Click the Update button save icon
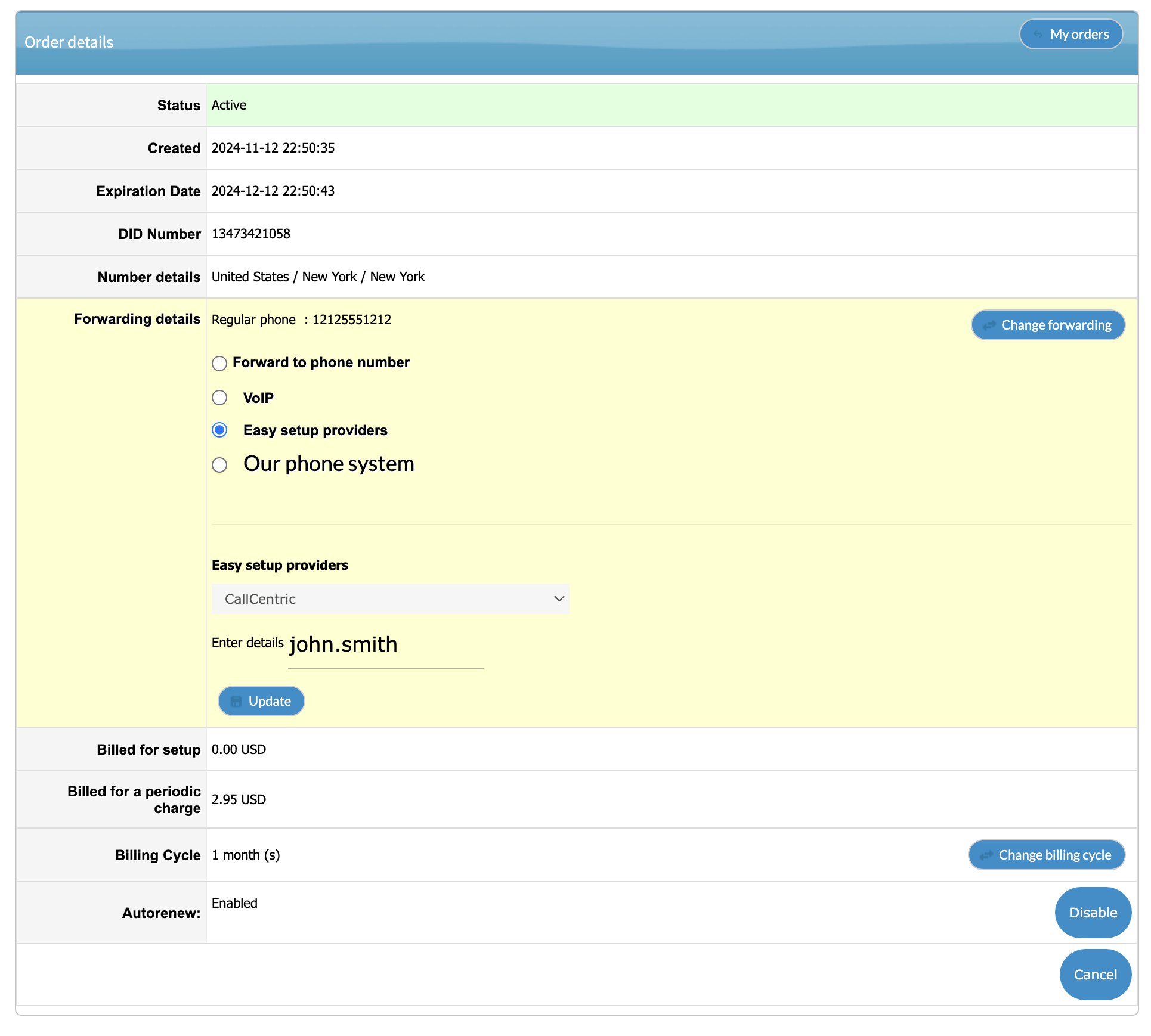Image resolution: width=1151 pixels, height=1036 pixels. [236, 702]
